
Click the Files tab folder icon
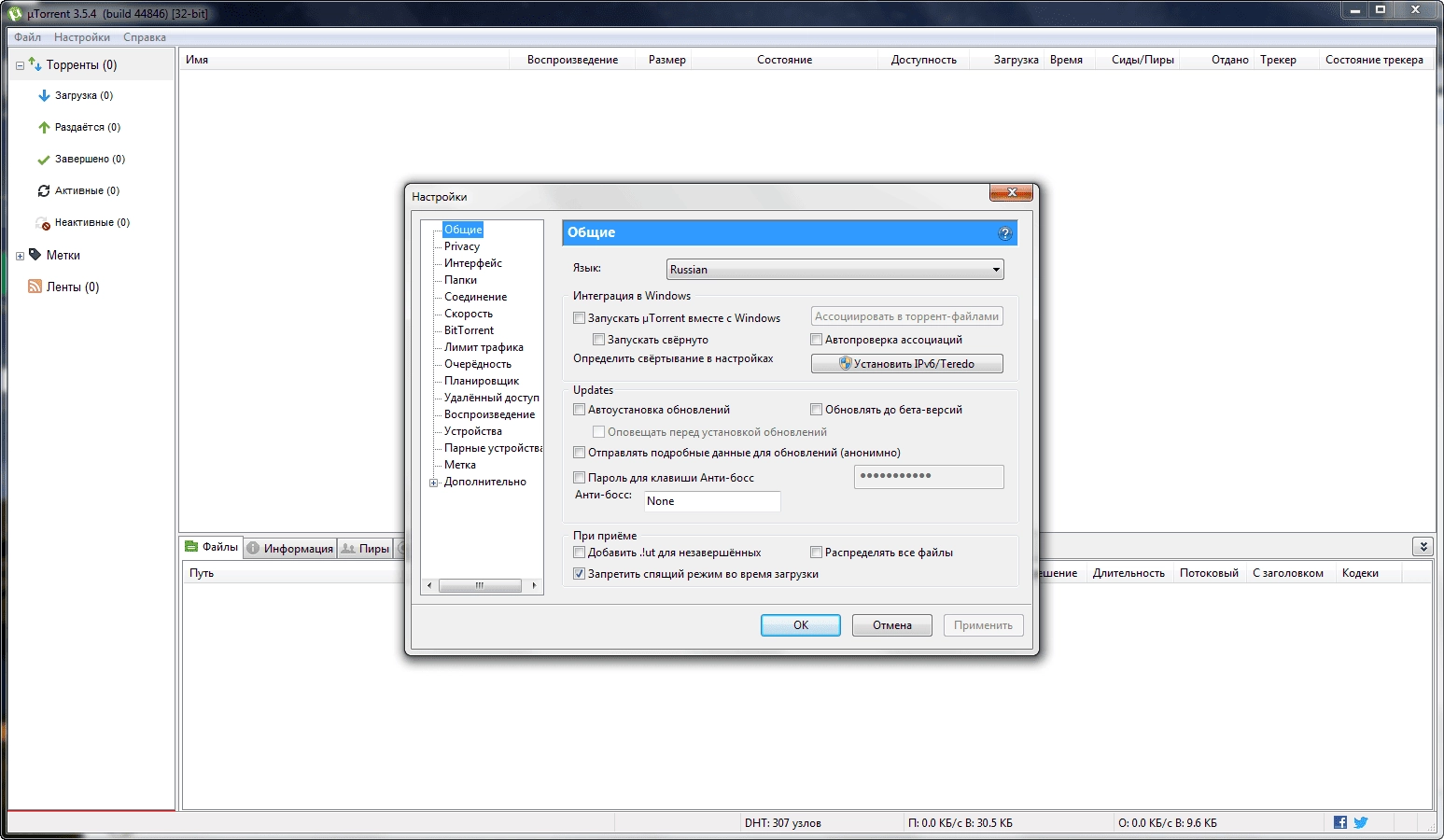(191, 547)
